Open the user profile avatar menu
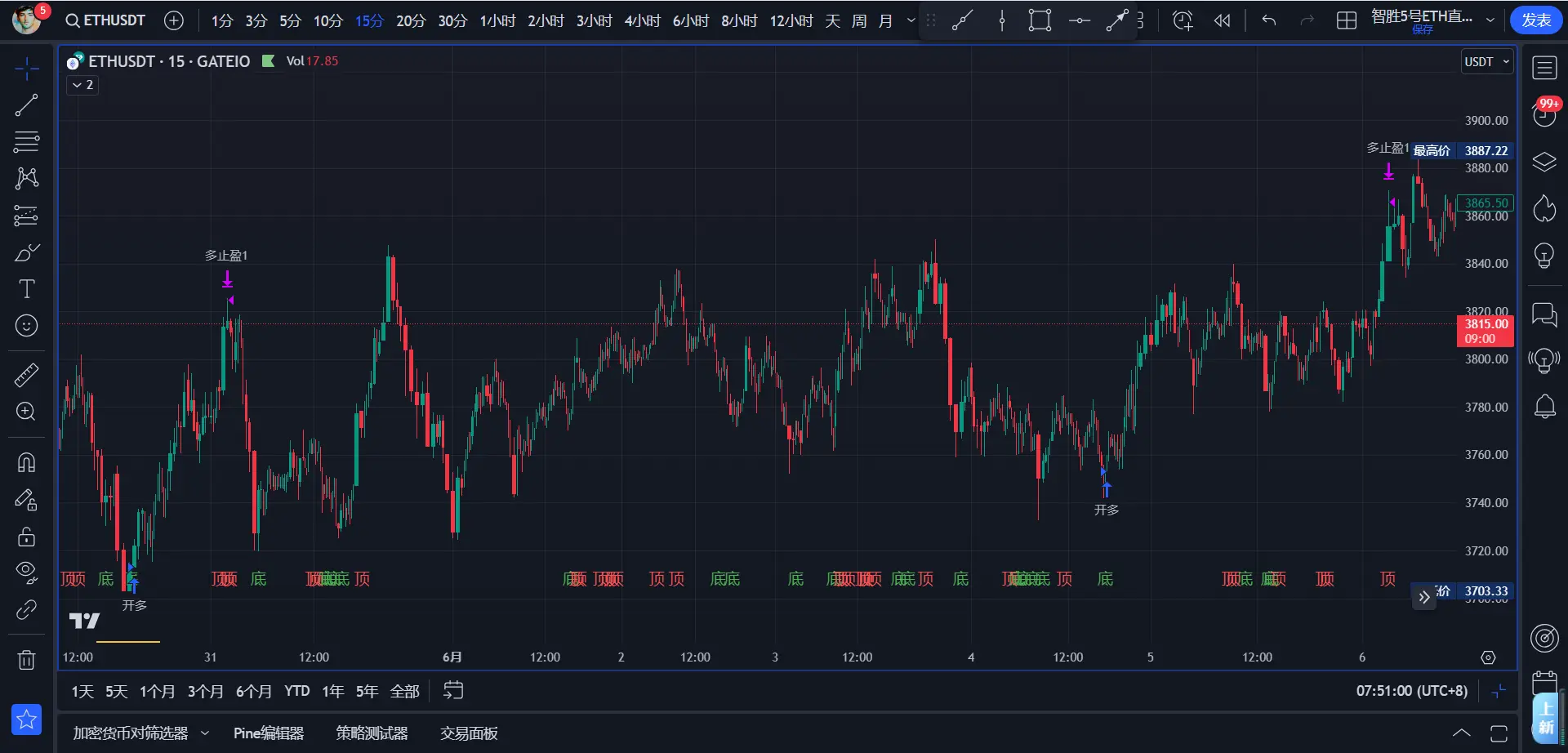This screenshot has width=1568, height=753. 27,19
